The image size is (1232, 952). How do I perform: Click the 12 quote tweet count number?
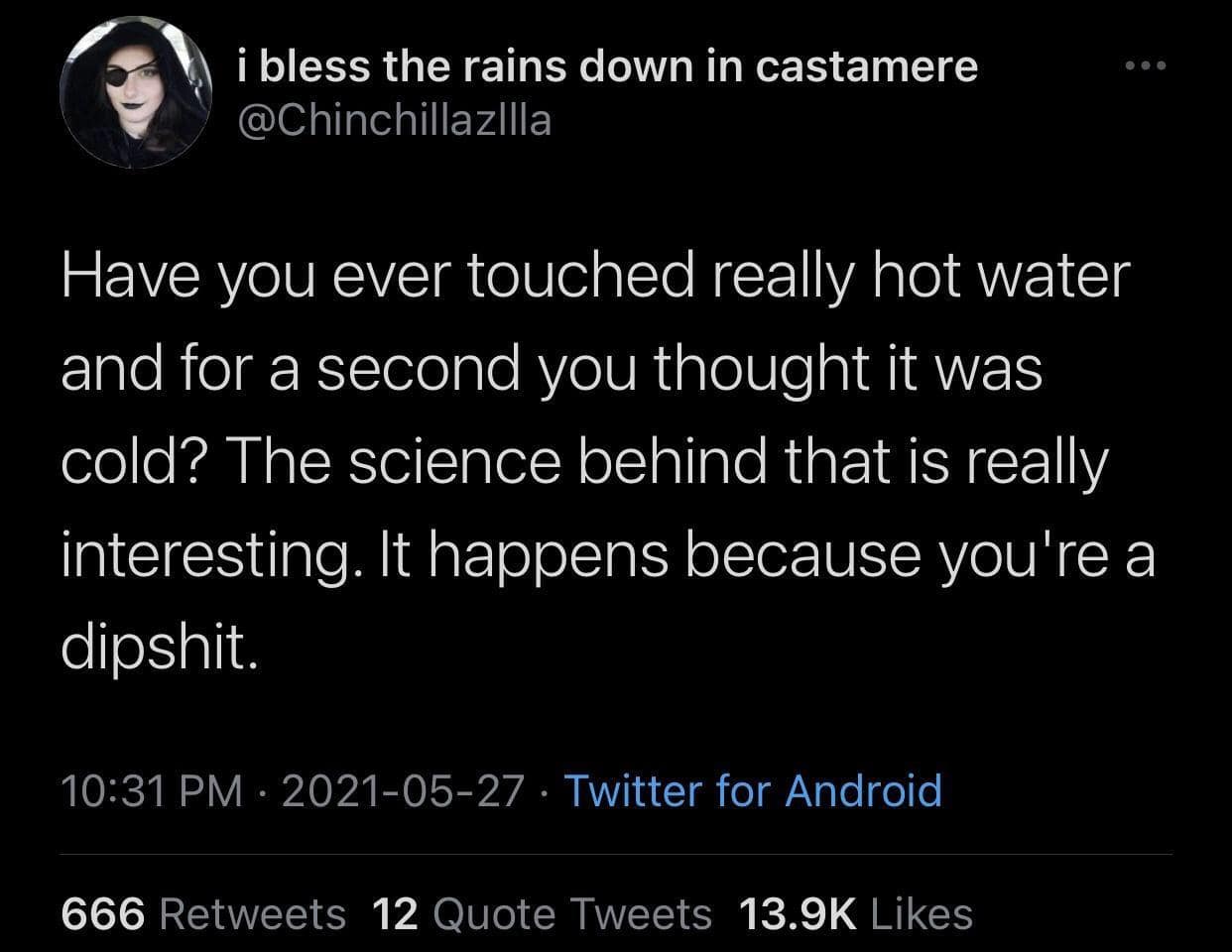[x=396, y=913]
